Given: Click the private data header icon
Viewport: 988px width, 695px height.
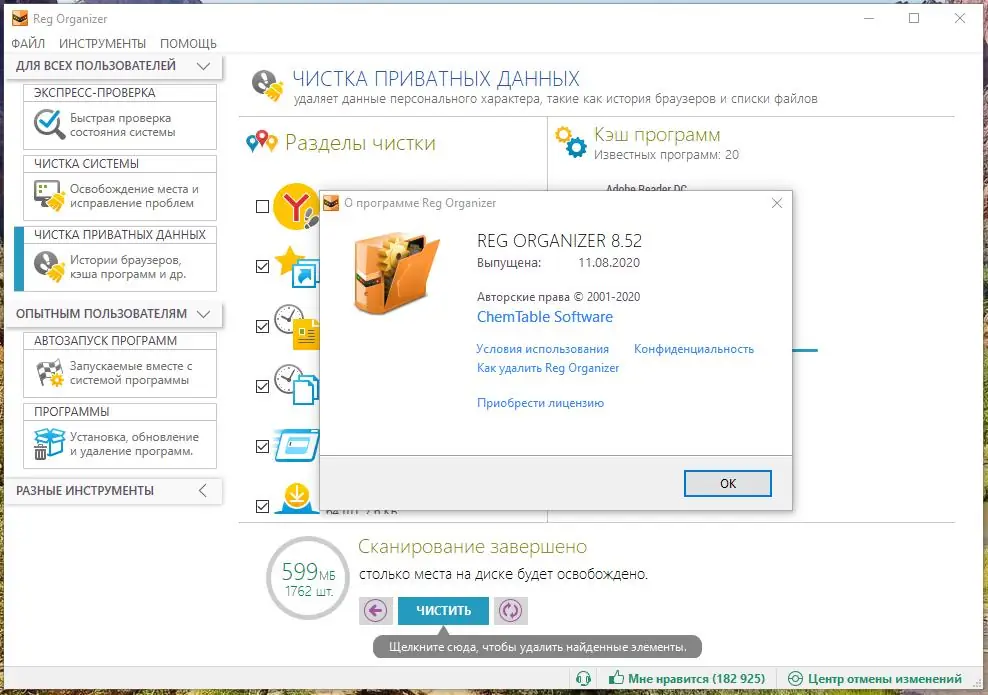Looking at the screenshot, I should click(x=267, y=85).
